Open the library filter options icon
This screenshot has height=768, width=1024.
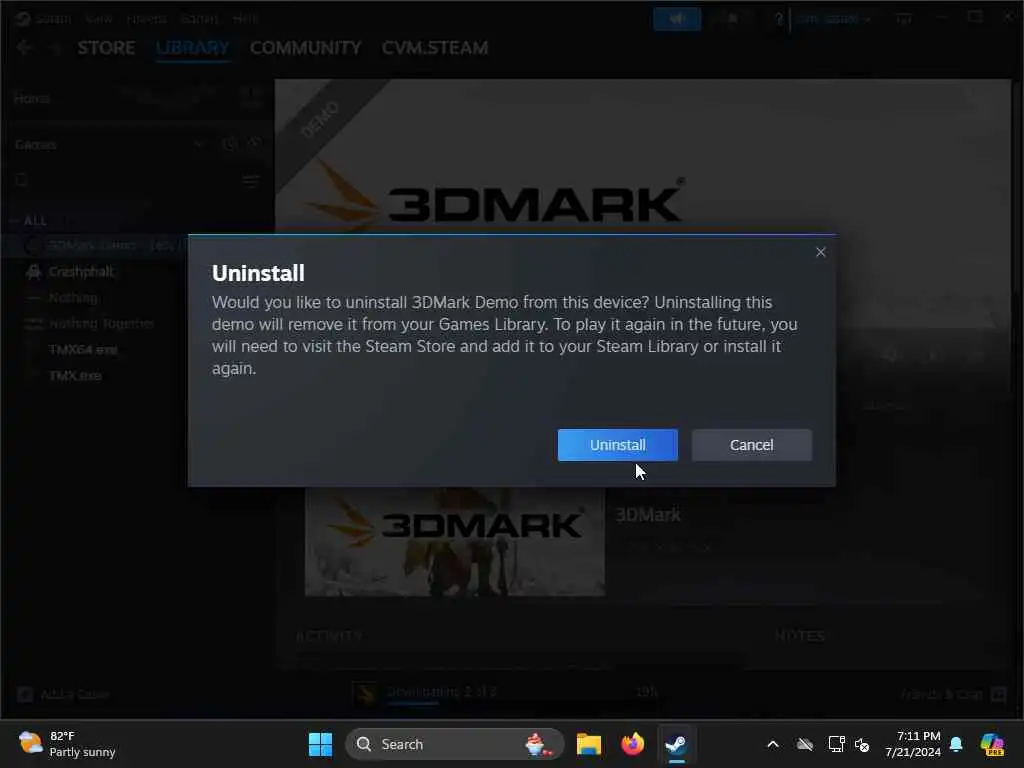click(251, 181)
